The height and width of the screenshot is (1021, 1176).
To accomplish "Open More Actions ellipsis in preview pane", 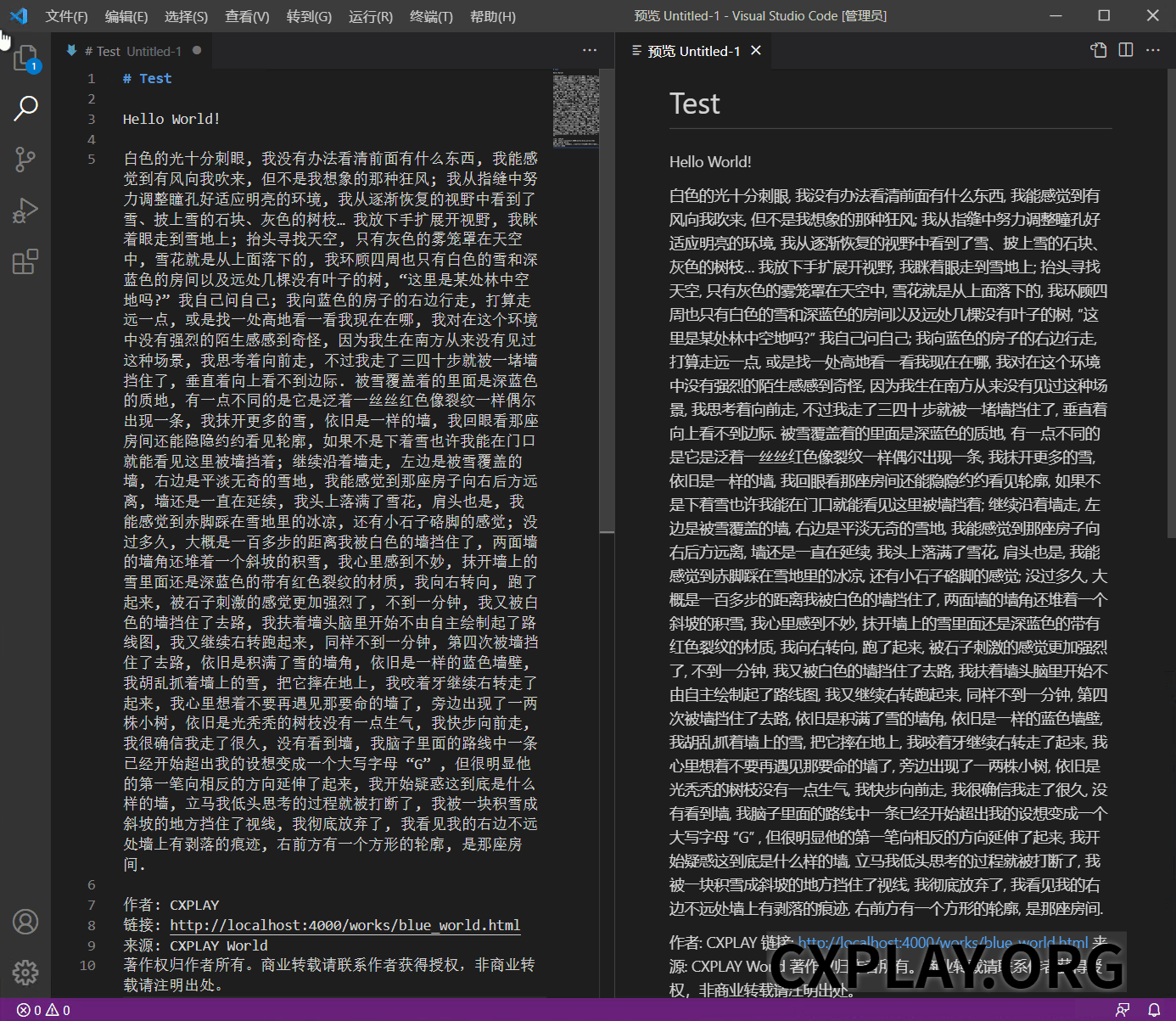I will 1153,50.
